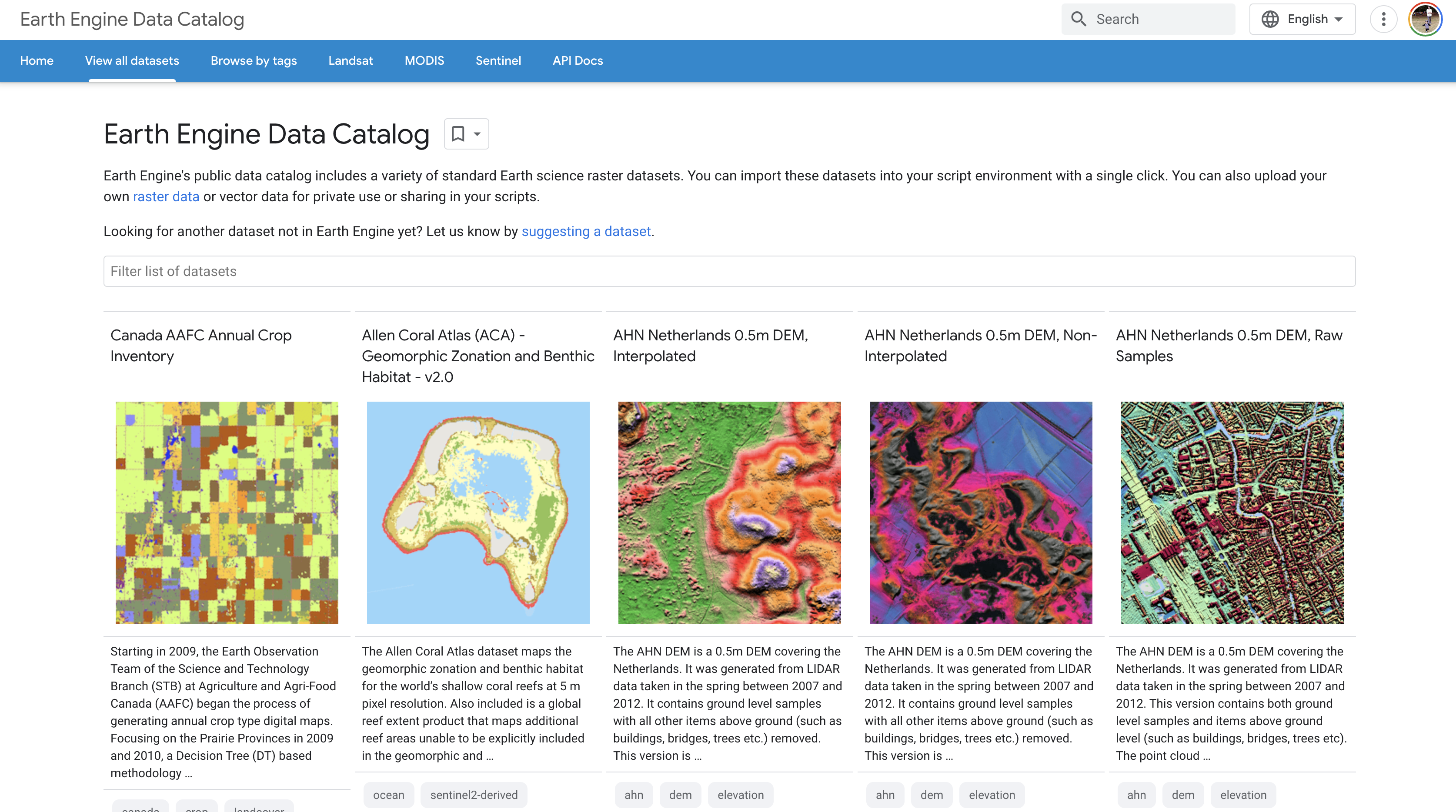Follow the raster data link
The height and width of the screenshot is (812, 1456).
(x=166, y=196)
